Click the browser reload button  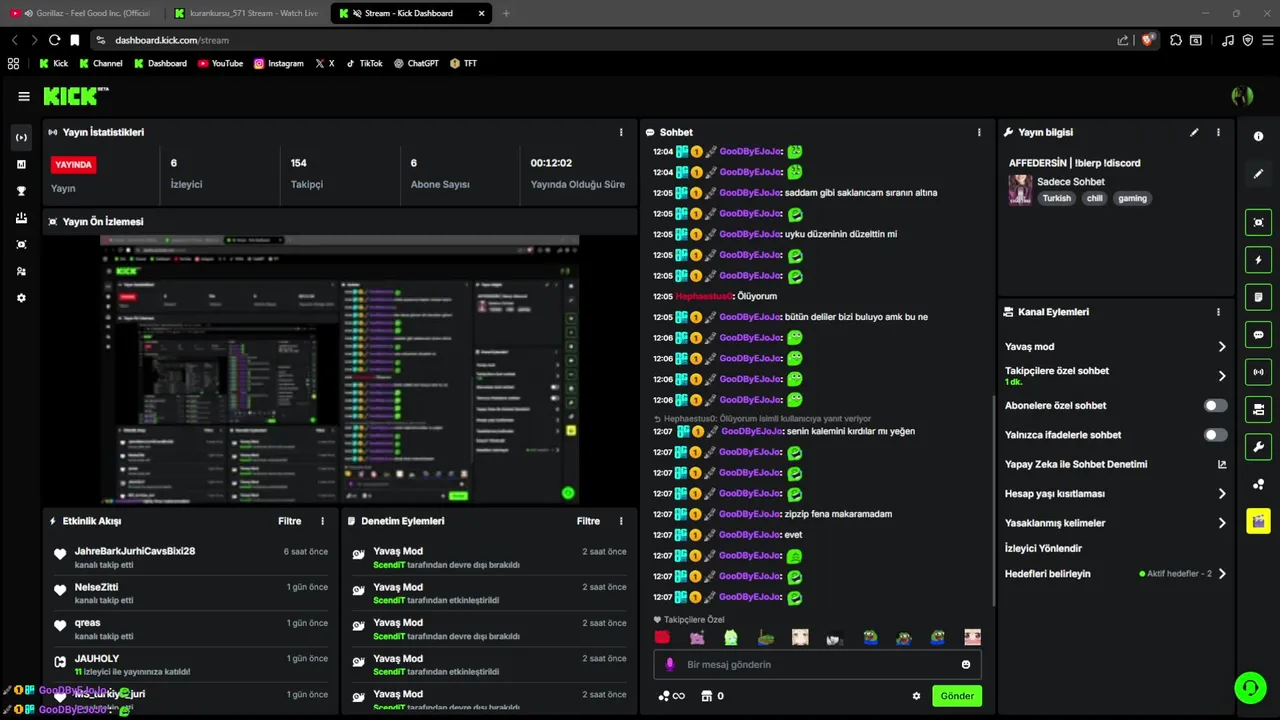tap(54, 40)
